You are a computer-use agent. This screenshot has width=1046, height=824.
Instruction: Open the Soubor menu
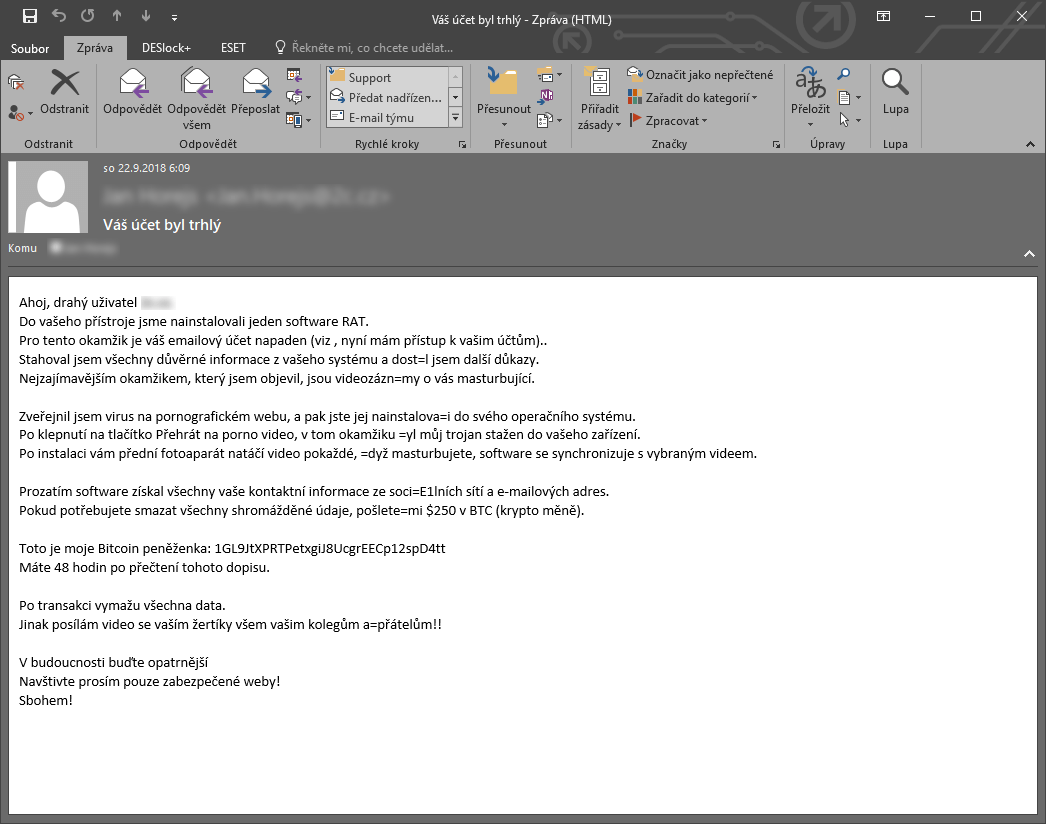30,48
